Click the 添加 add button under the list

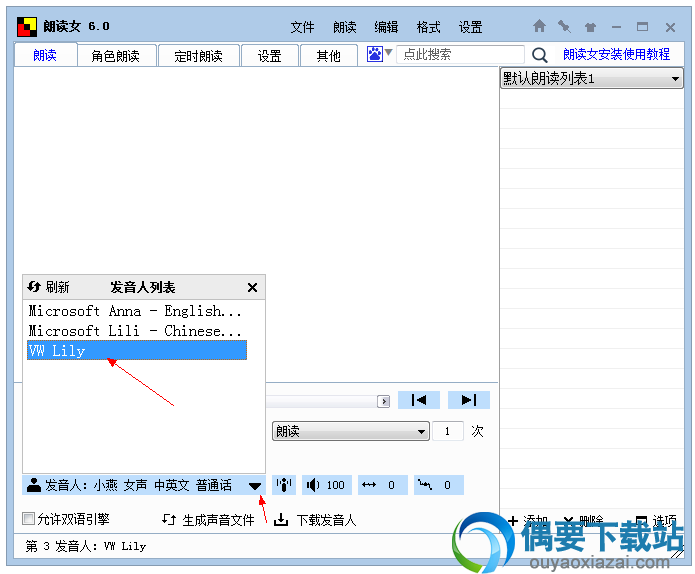point(528,520)
